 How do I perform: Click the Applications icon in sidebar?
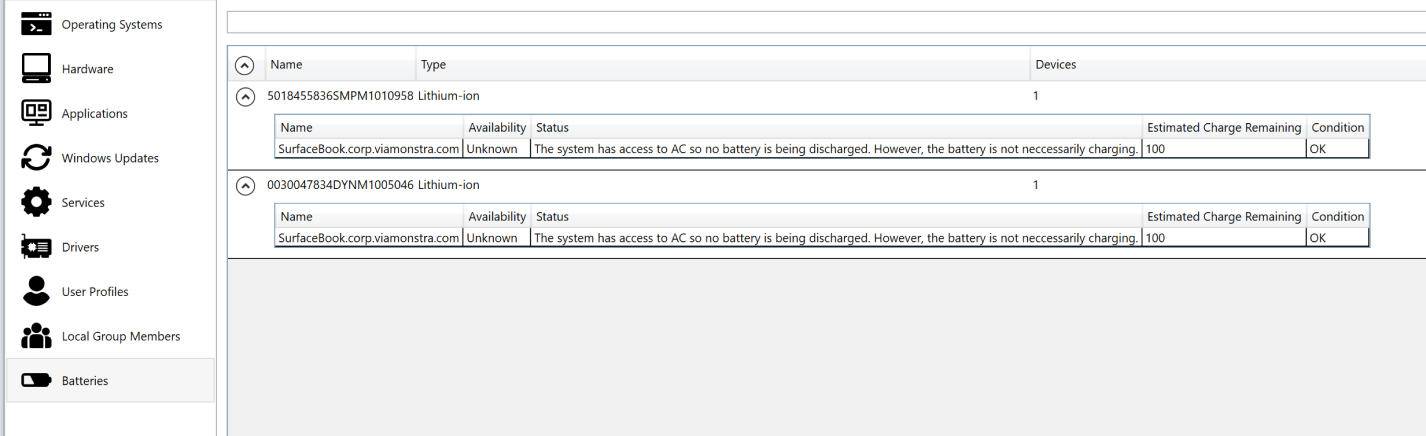point(36,113)
